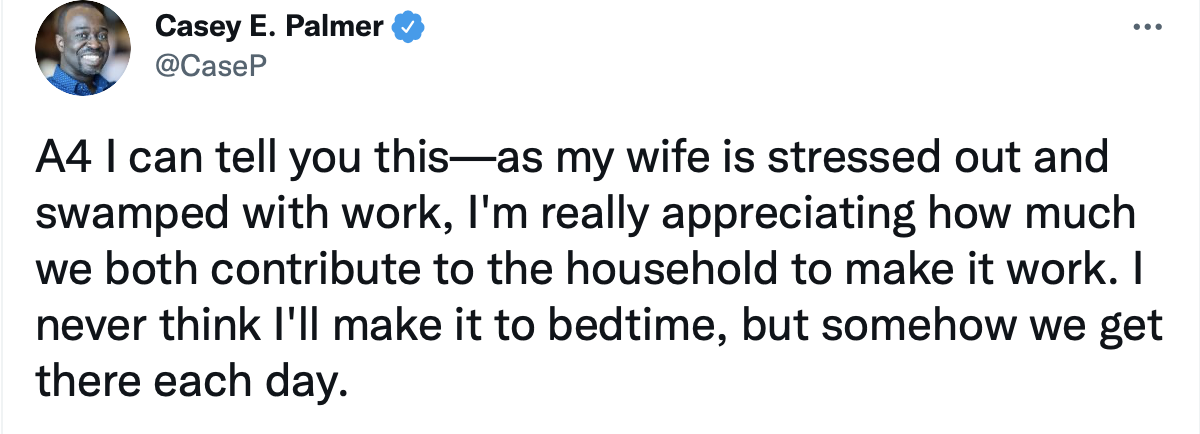Click the Casey E. Palmer display name
1200x434 pixels.
point(270,29)
